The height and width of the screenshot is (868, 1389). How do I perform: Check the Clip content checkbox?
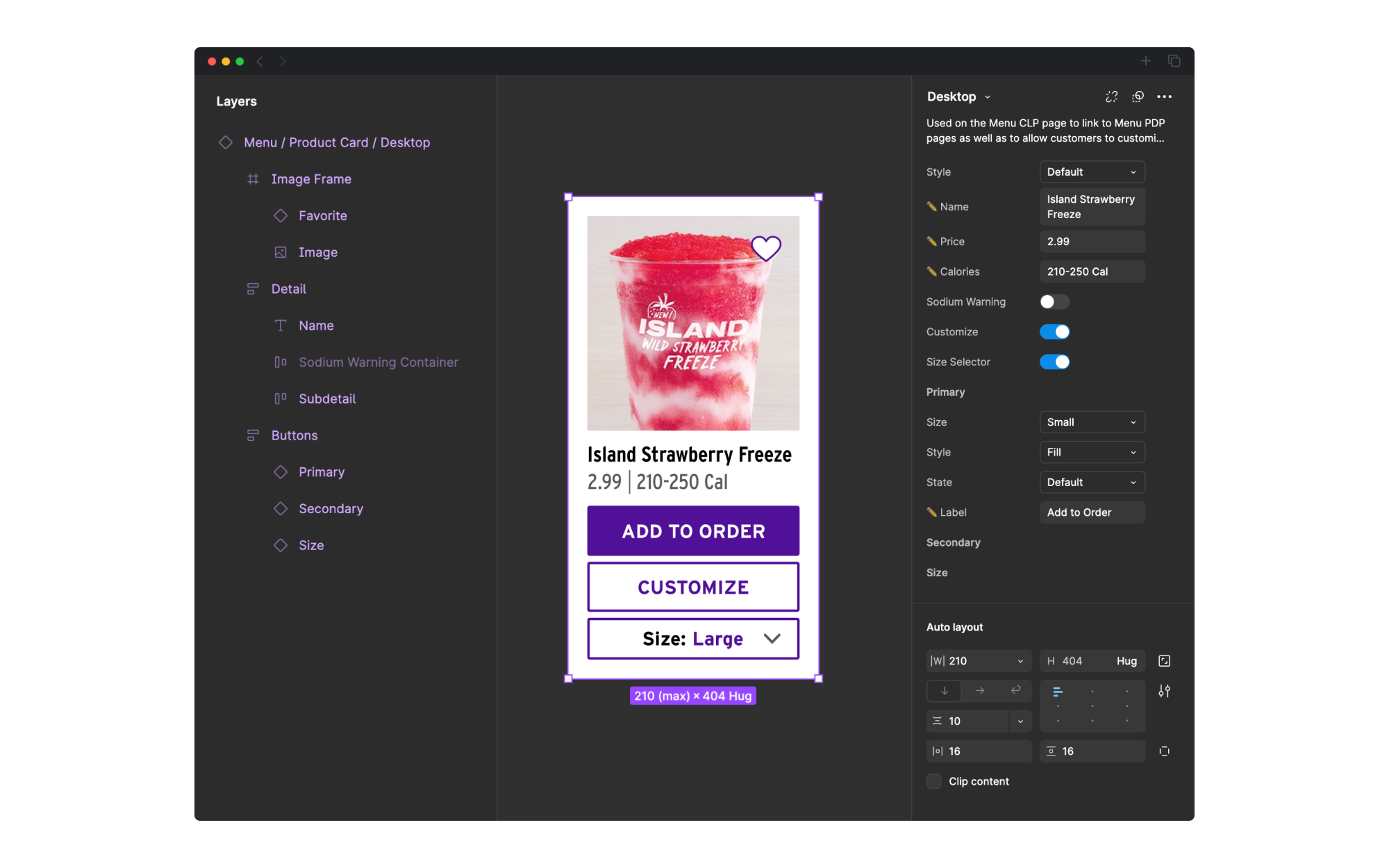pos(934,781)
